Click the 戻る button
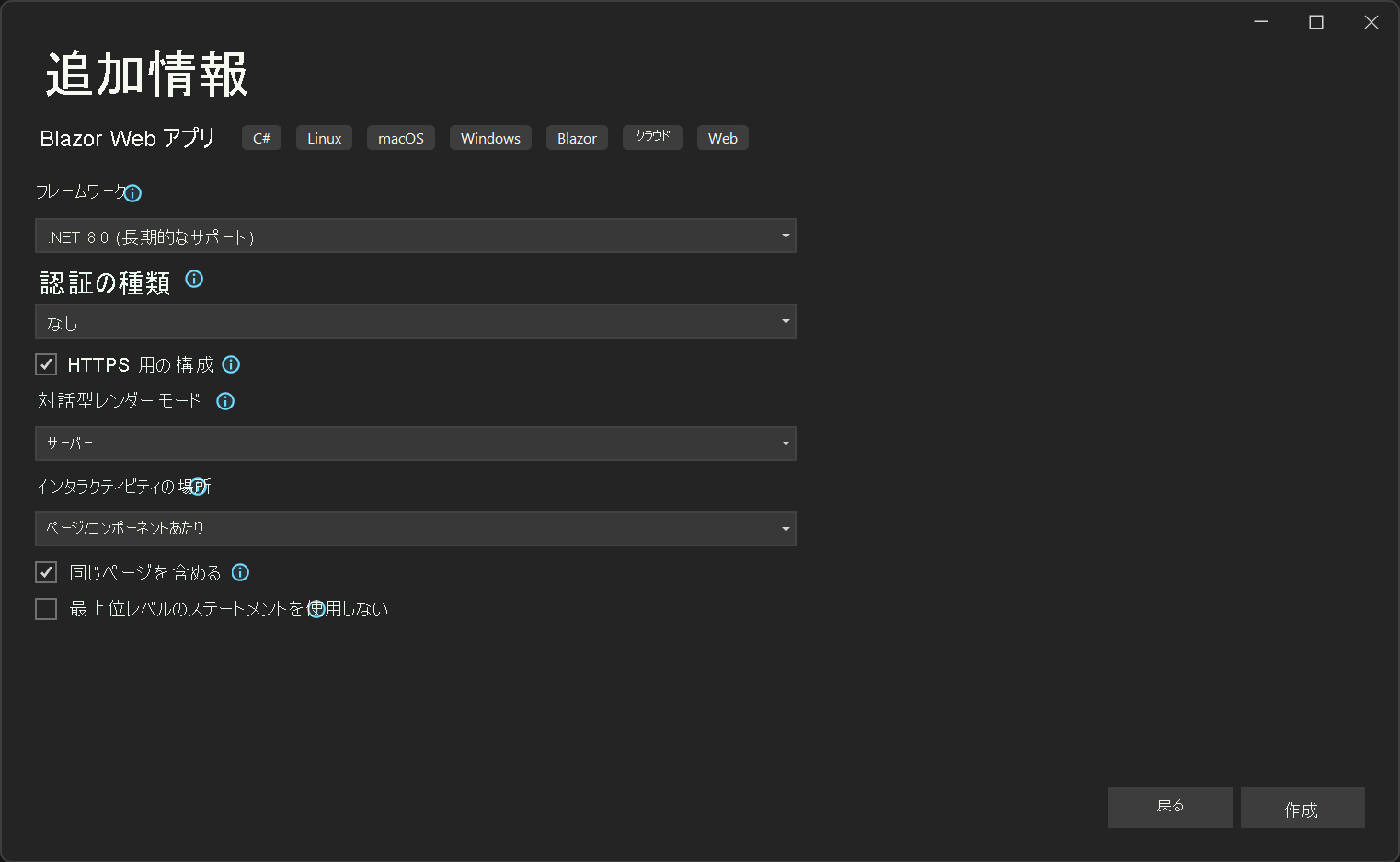The image size is (1400, 862). 1170,807
